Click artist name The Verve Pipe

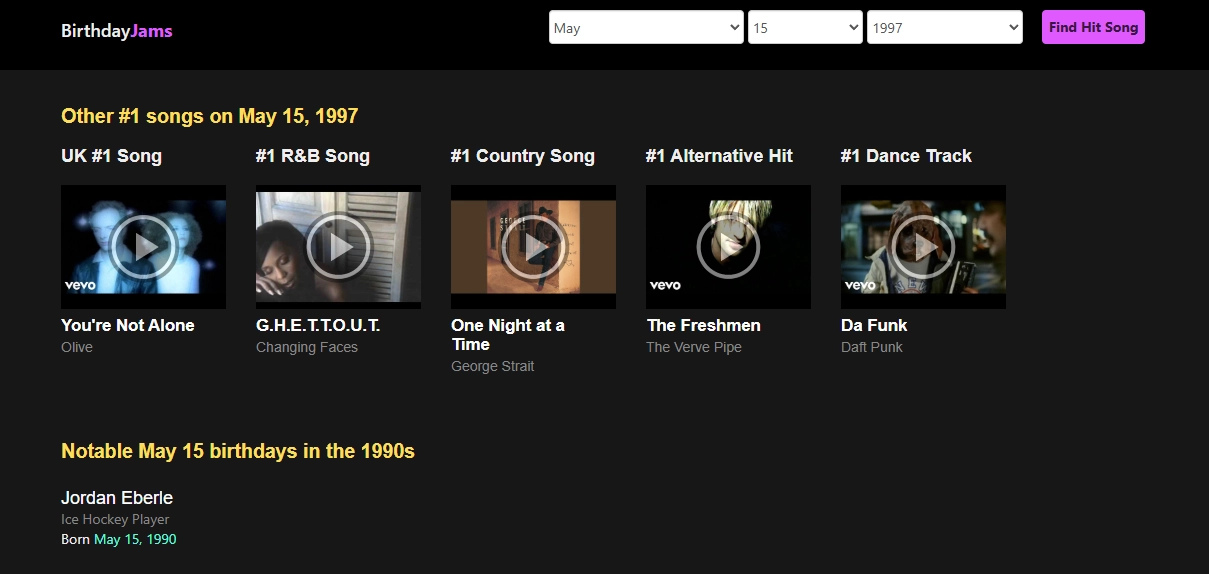coord(694,347)
